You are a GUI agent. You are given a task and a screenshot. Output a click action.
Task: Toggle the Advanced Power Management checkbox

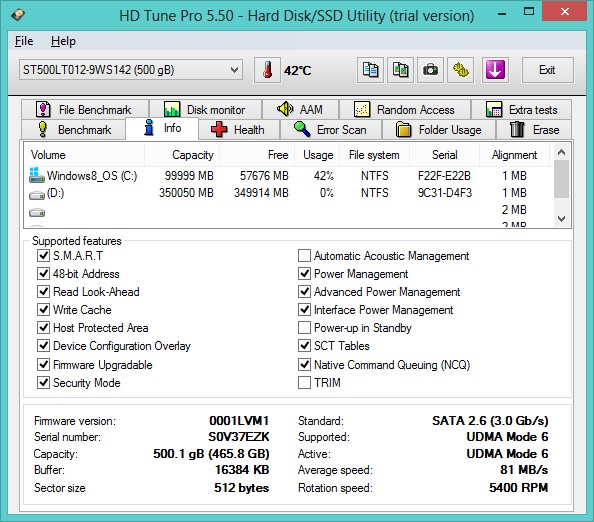point(304,292)
